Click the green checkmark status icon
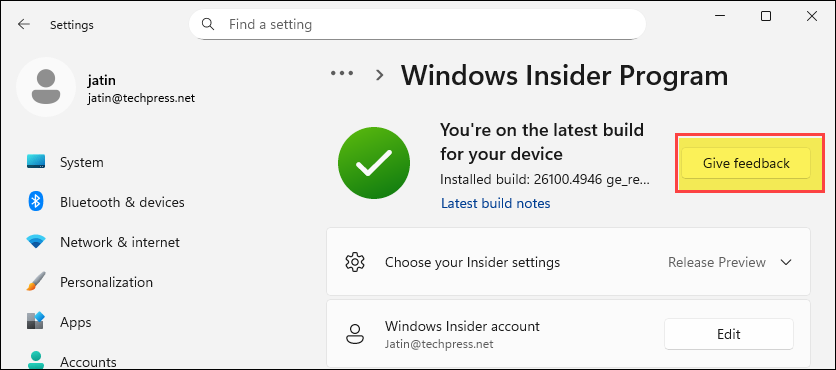Screen dimensions: 836x370 pyautogui.click(x=374, y=164)
